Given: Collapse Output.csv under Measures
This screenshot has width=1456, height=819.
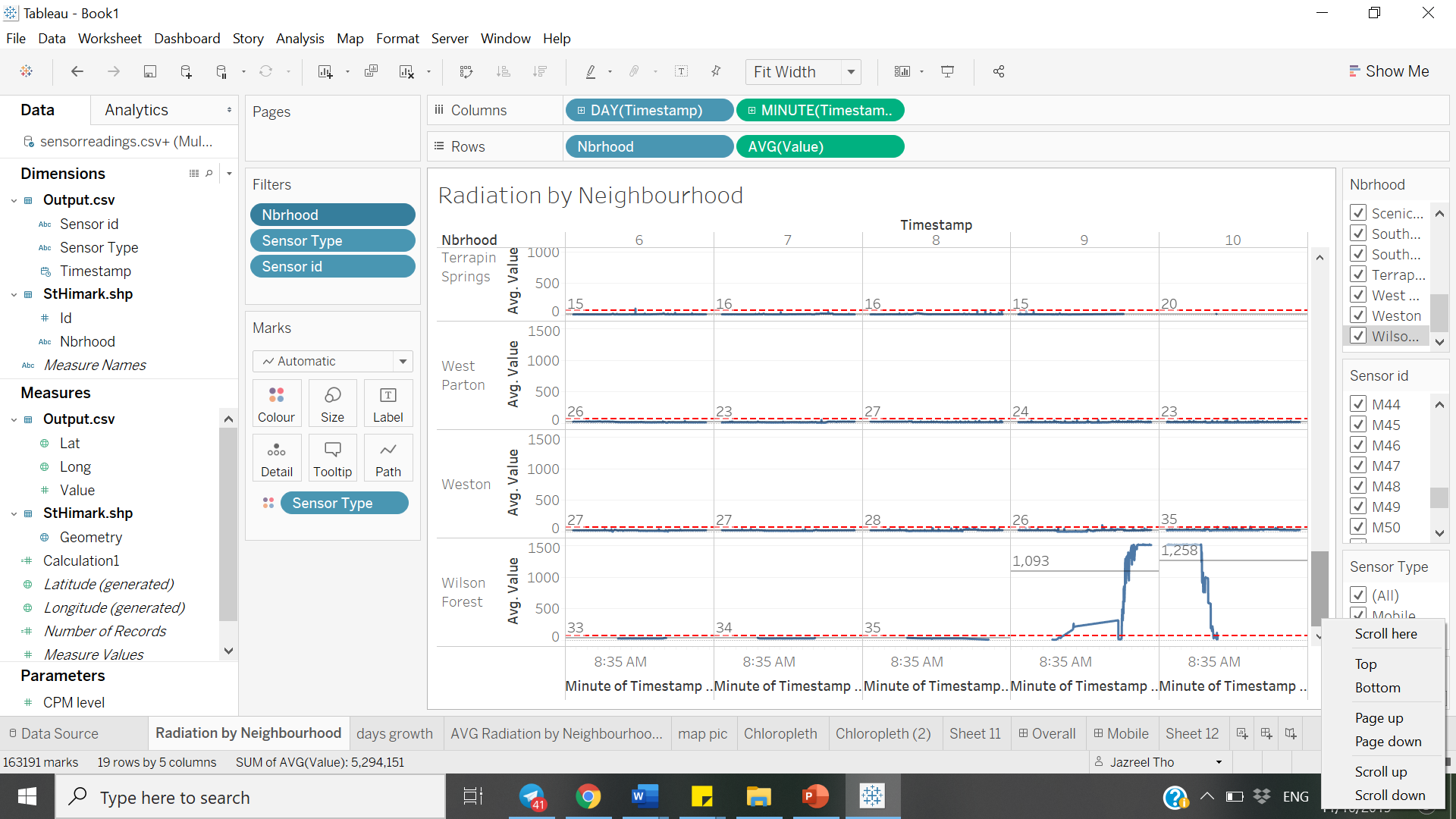Looking at the screenshot, I should click(x=14, y=419).
